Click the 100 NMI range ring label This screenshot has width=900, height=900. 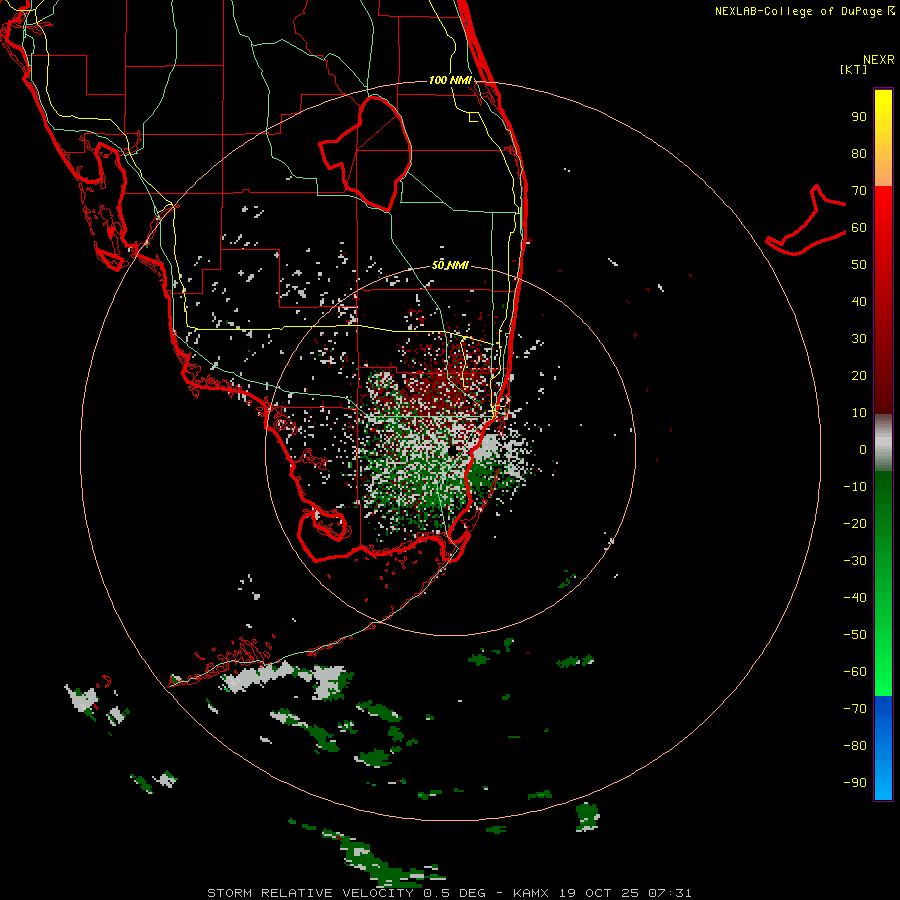click(x=450, y=80)
